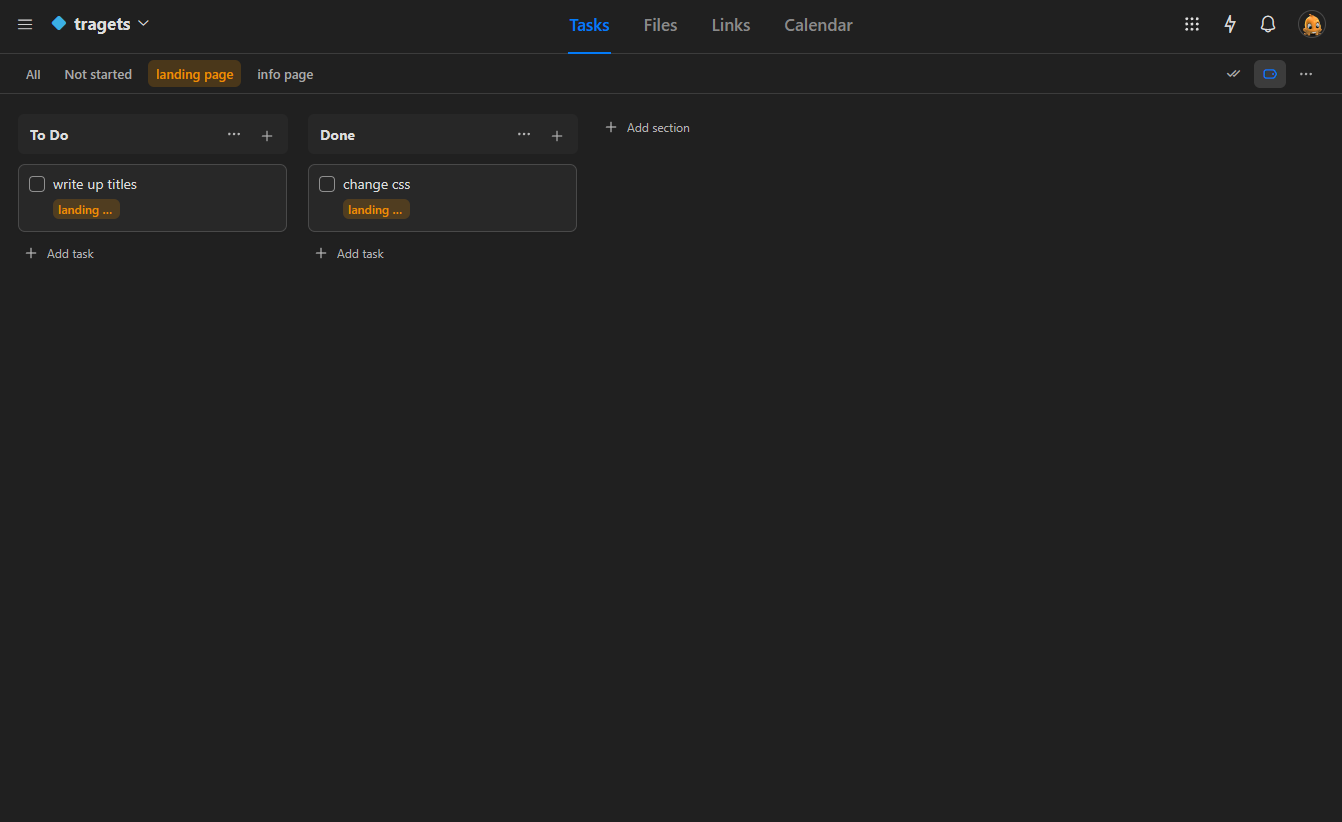Viewport: 1342px width, 822px height.
Task: Select the All filter
Action: [33, 74]
